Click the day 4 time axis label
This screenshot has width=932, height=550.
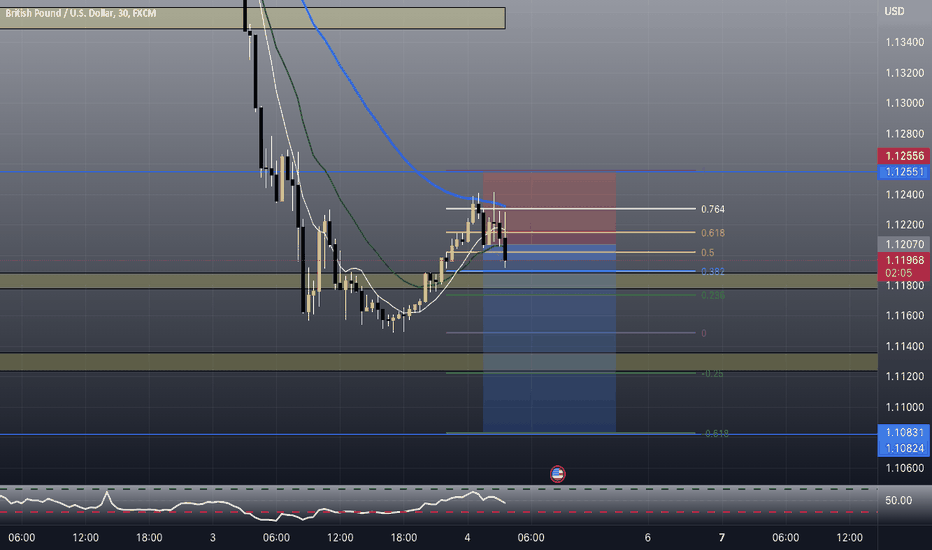(467, 538)
